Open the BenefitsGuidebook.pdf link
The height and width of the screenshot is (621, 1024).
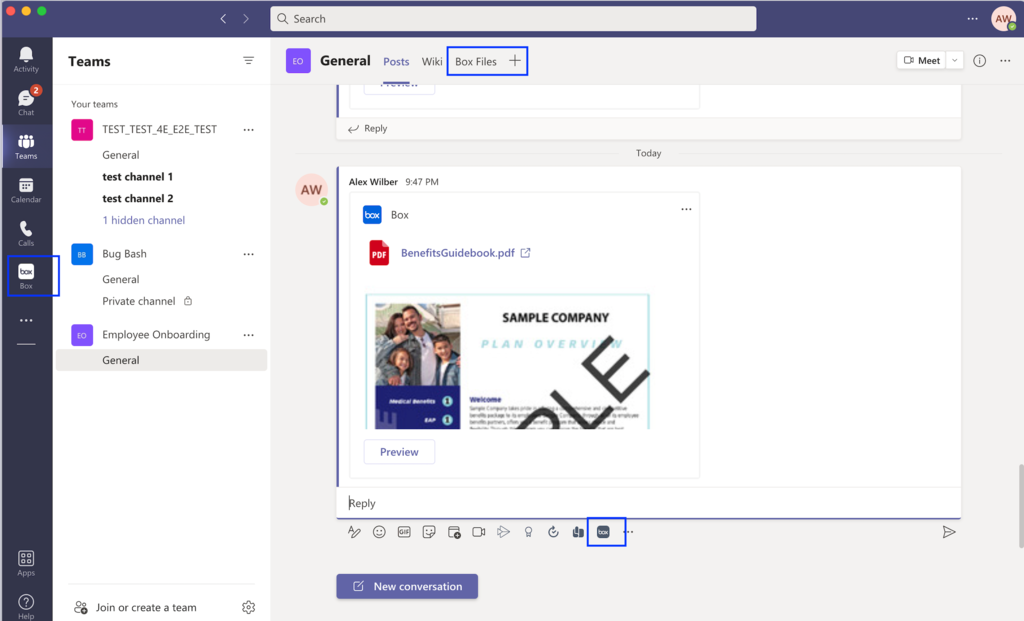(458, 253)
